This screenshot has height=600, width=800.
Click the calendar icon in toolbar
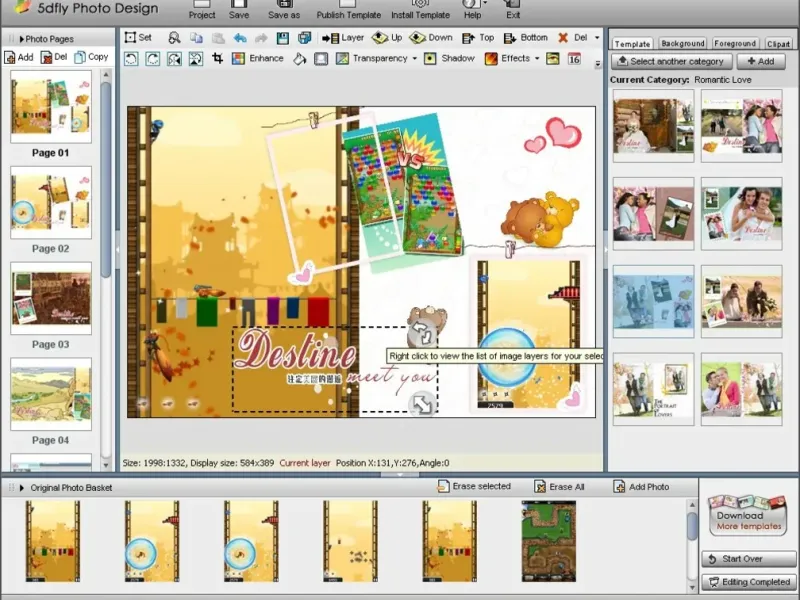(x=574, y=59)
